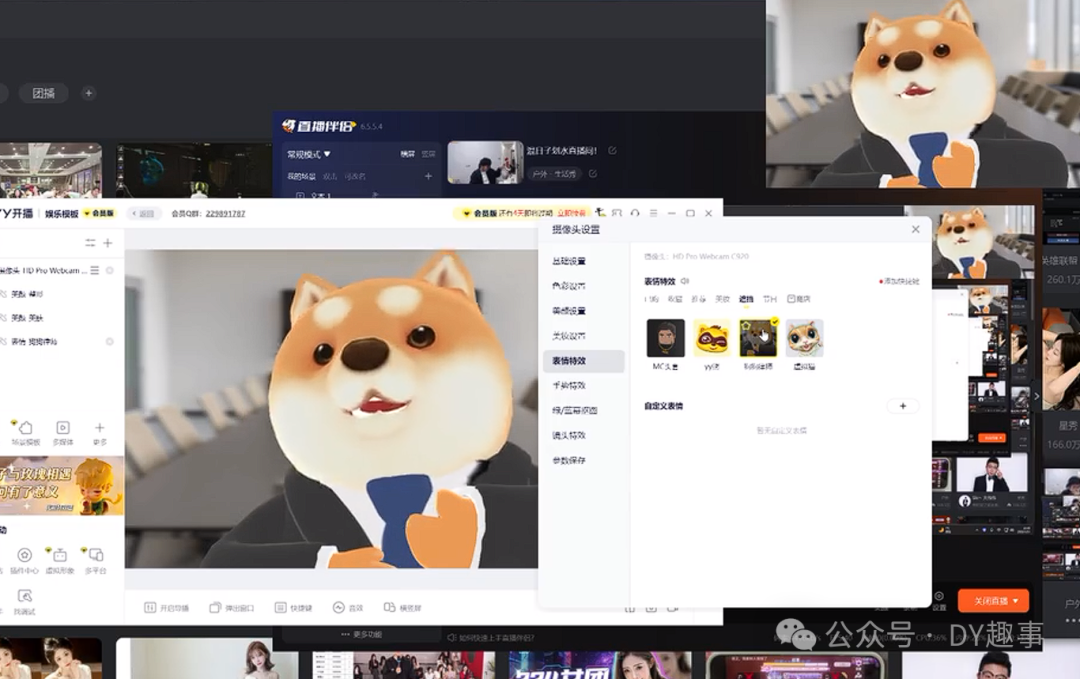Open 插件中心 plugin center icon
Viewport: 1080px width, 679px height.
pyautogui.click(x=24, y=561)
